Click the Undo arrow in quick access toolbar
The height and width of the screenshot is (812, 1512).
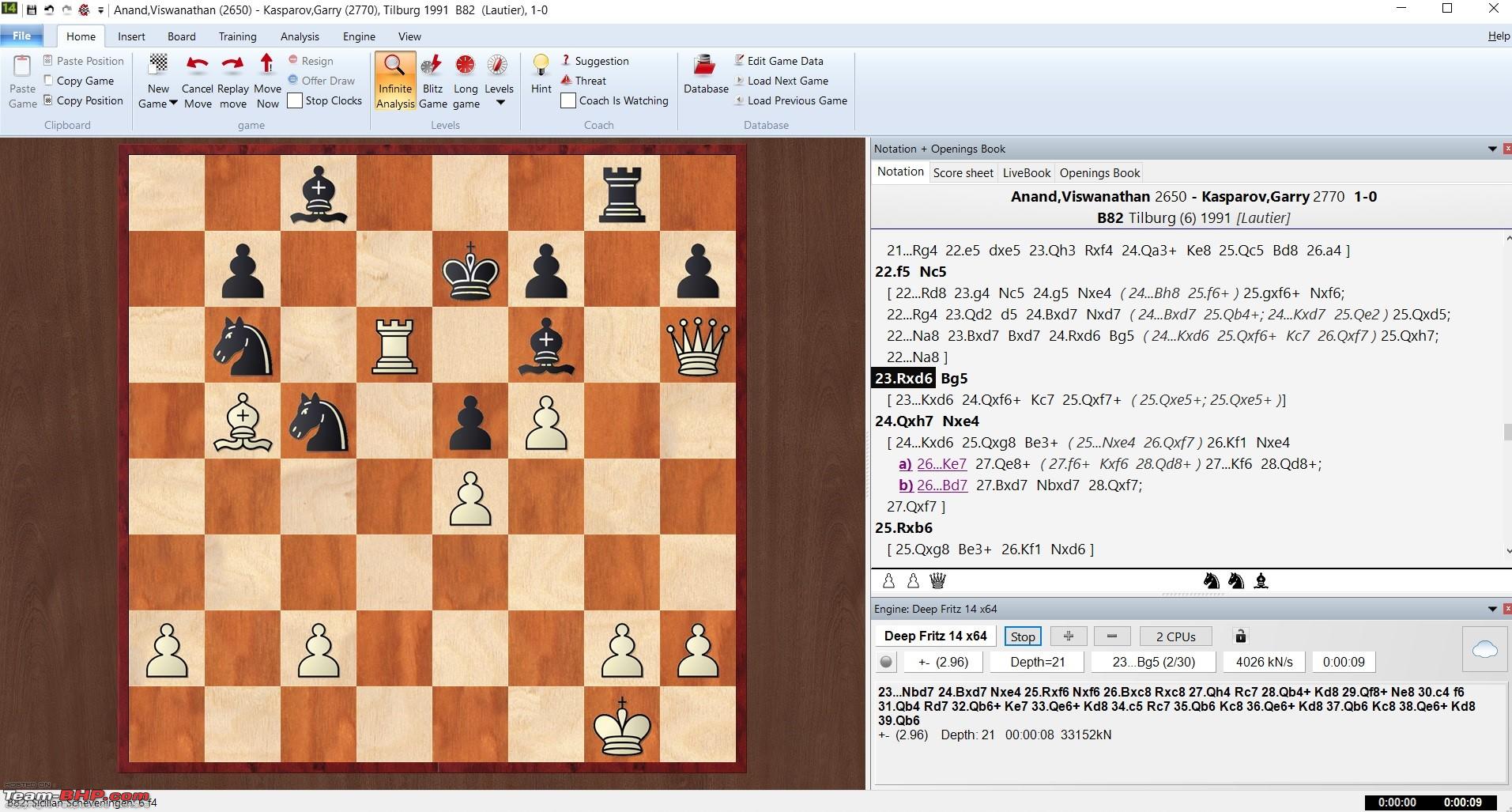[49, 10]
